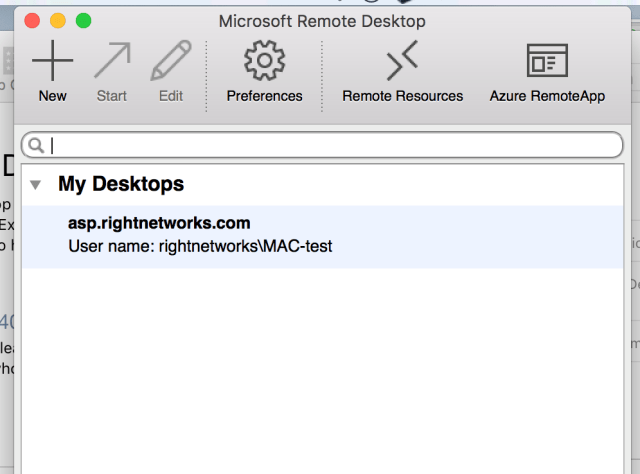The image size is (640, 474).
Task: Click the Remote Resources icon
Action: point(402,62)
